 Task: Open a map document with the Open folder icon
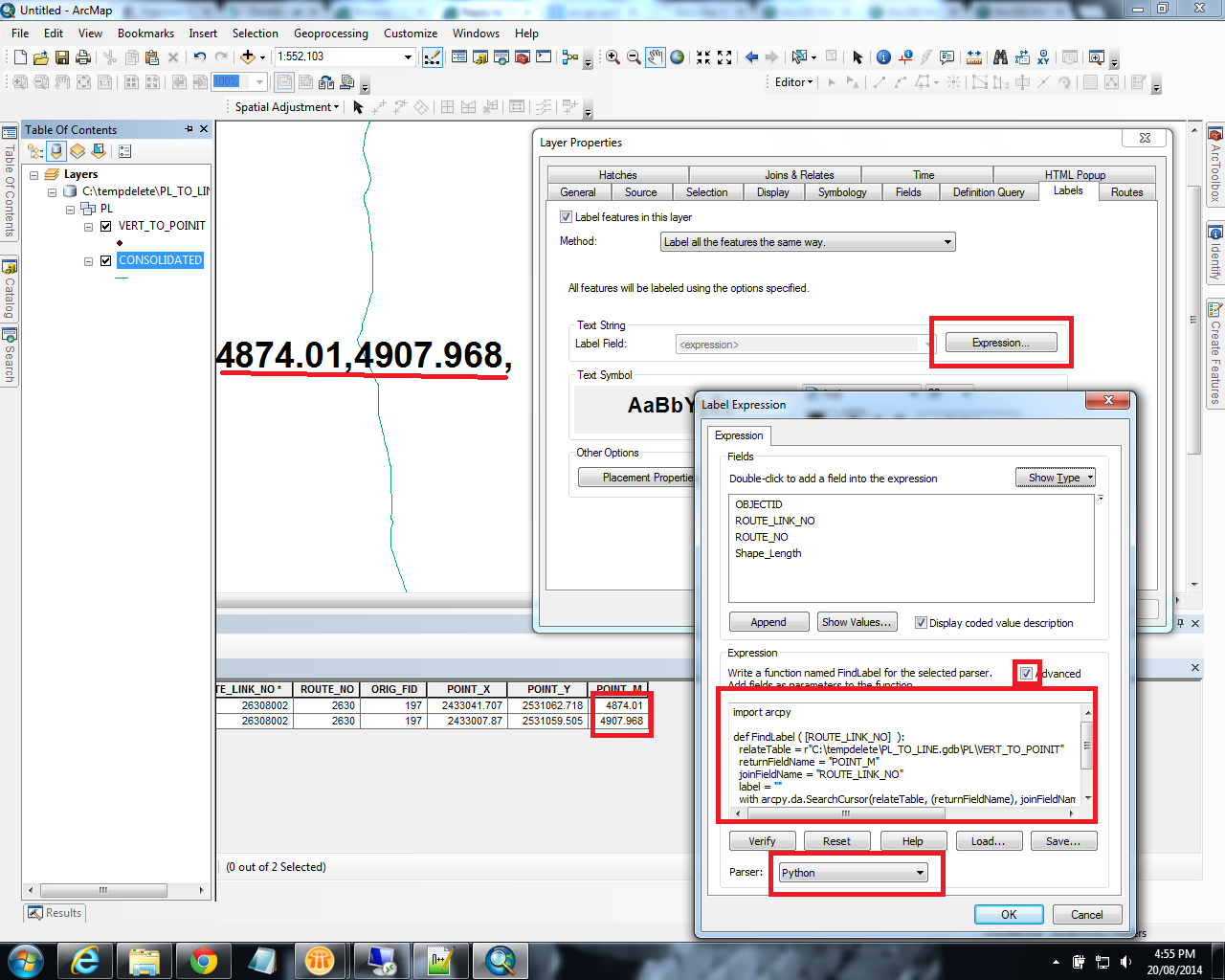41,57
